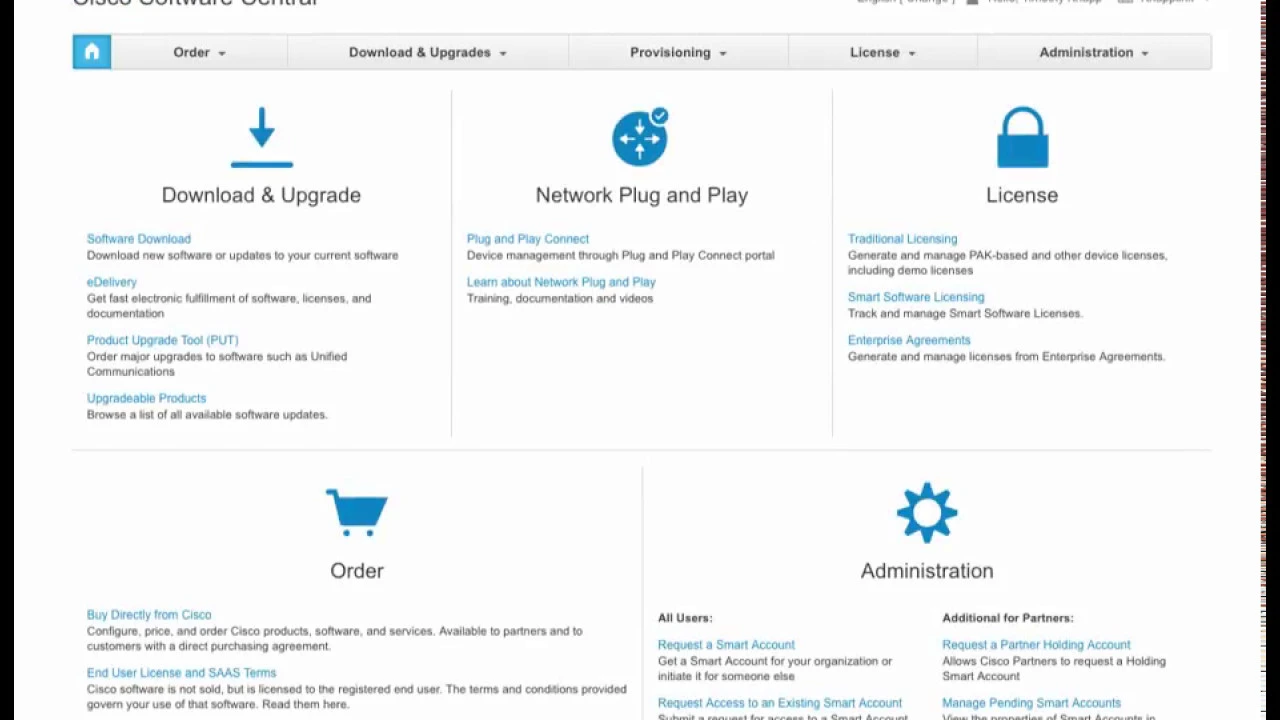
Task: Click the 'All Users:' label
Action: point(685,618)
